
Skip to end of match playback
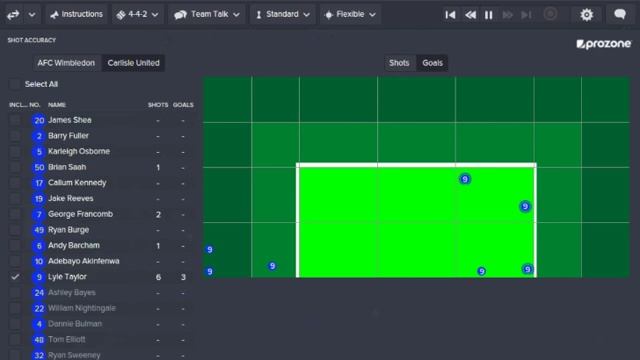(526, 15)
